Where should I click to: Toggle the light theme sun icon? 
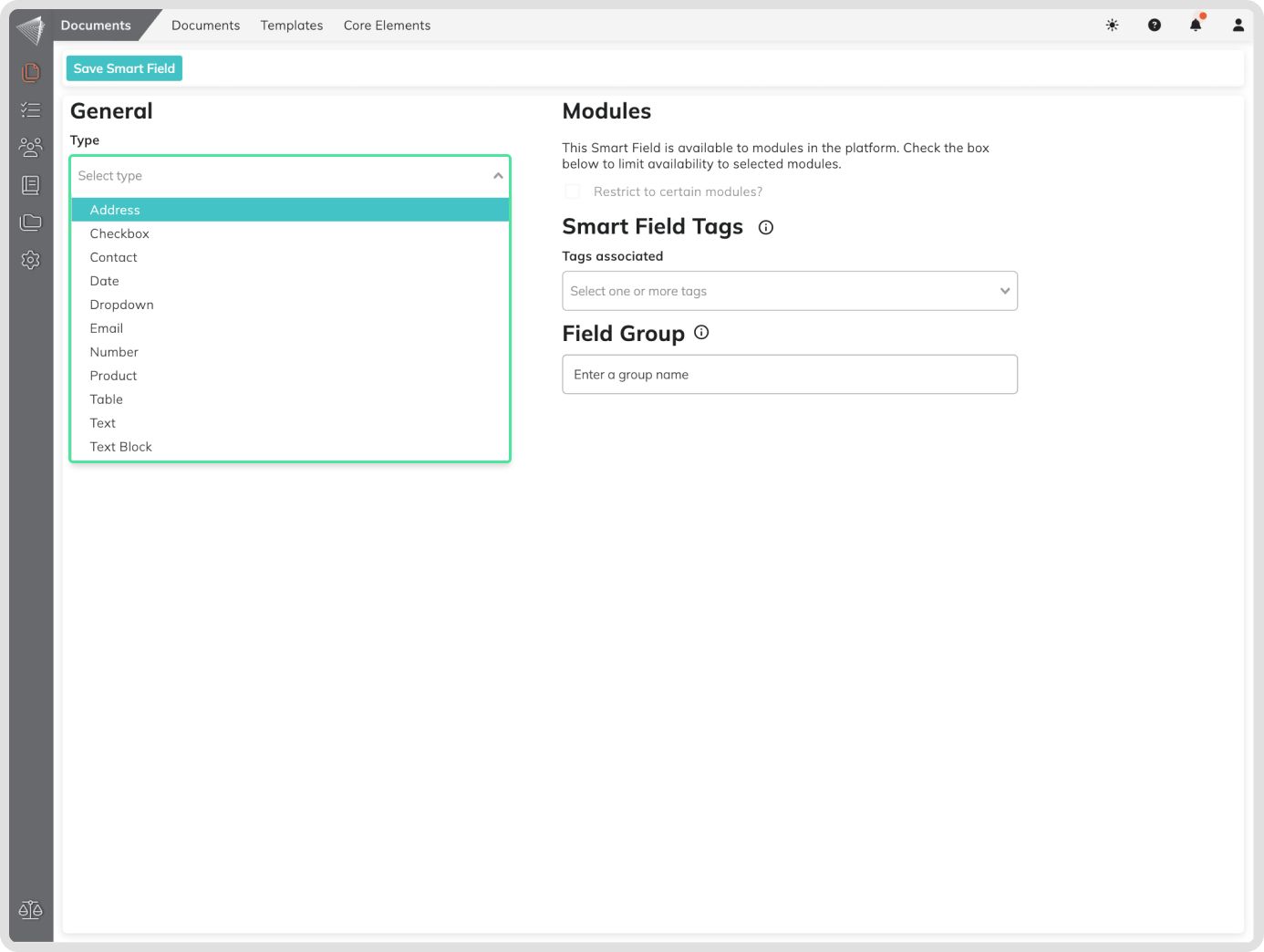point(1112,26)
